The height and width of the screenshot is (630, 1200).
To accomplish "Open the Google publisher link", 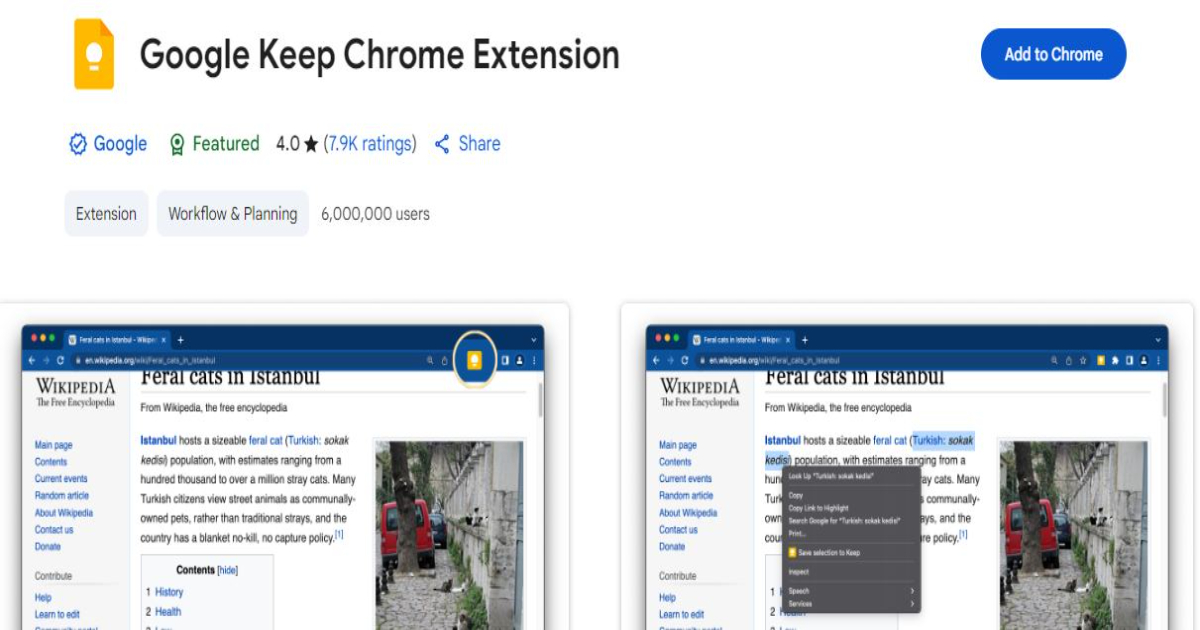I will [120, 144].
